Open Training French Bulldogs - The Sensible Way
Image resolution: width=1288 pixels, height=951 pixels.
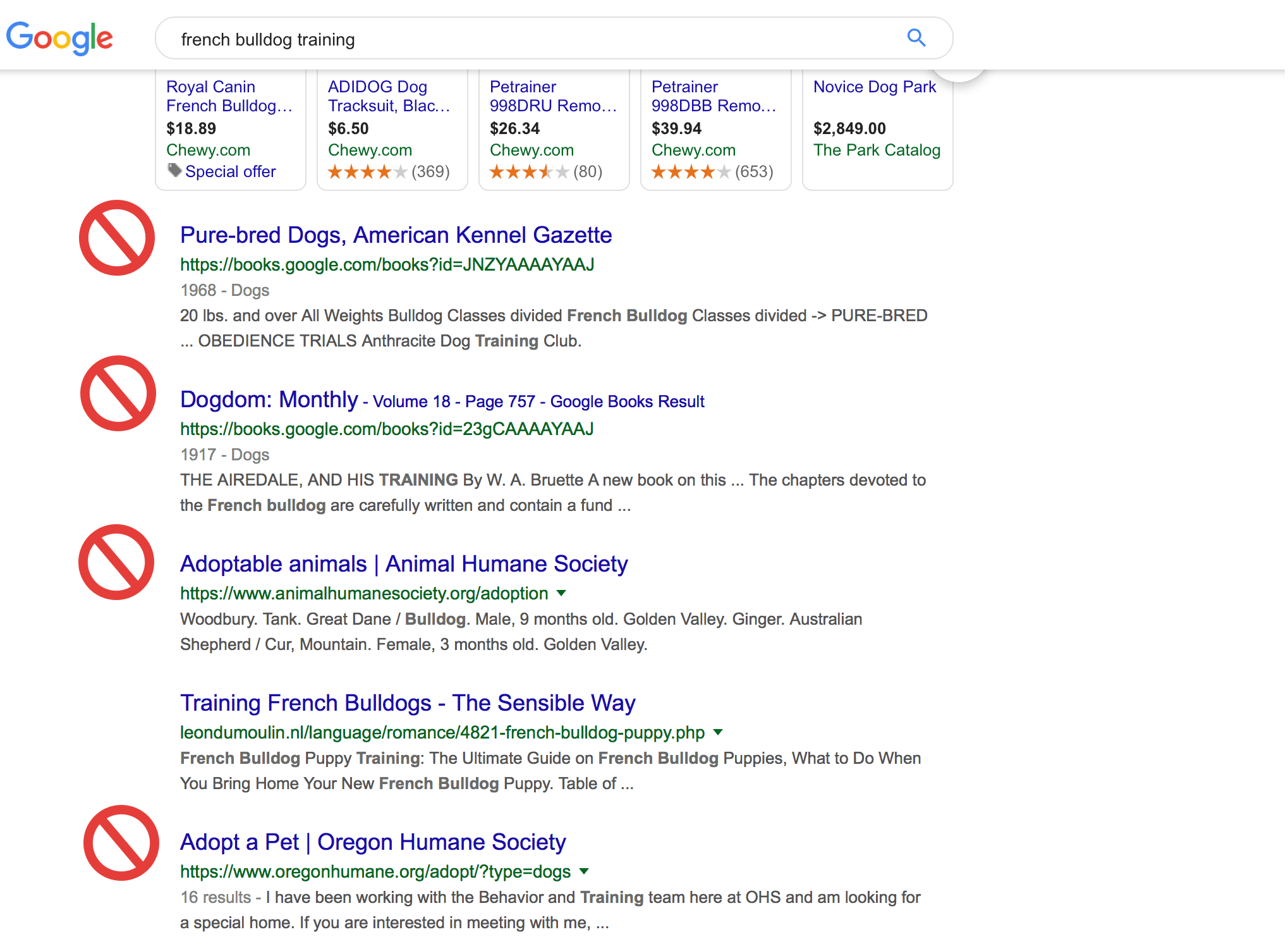click(x=408, y=703)
